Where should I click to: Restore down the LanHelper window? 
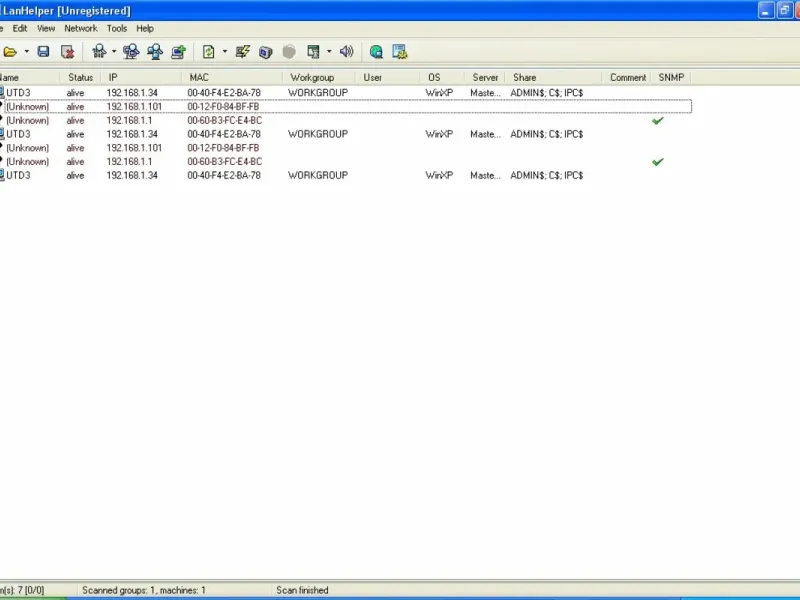(x=784, y=10)
